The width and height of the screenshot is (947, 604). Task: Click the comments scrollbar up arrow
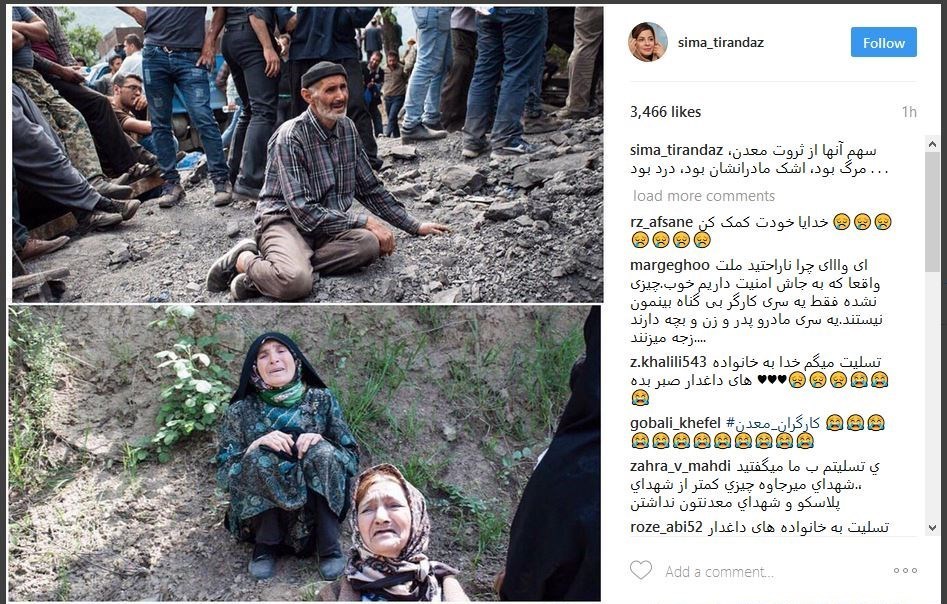tap(932, 144)
